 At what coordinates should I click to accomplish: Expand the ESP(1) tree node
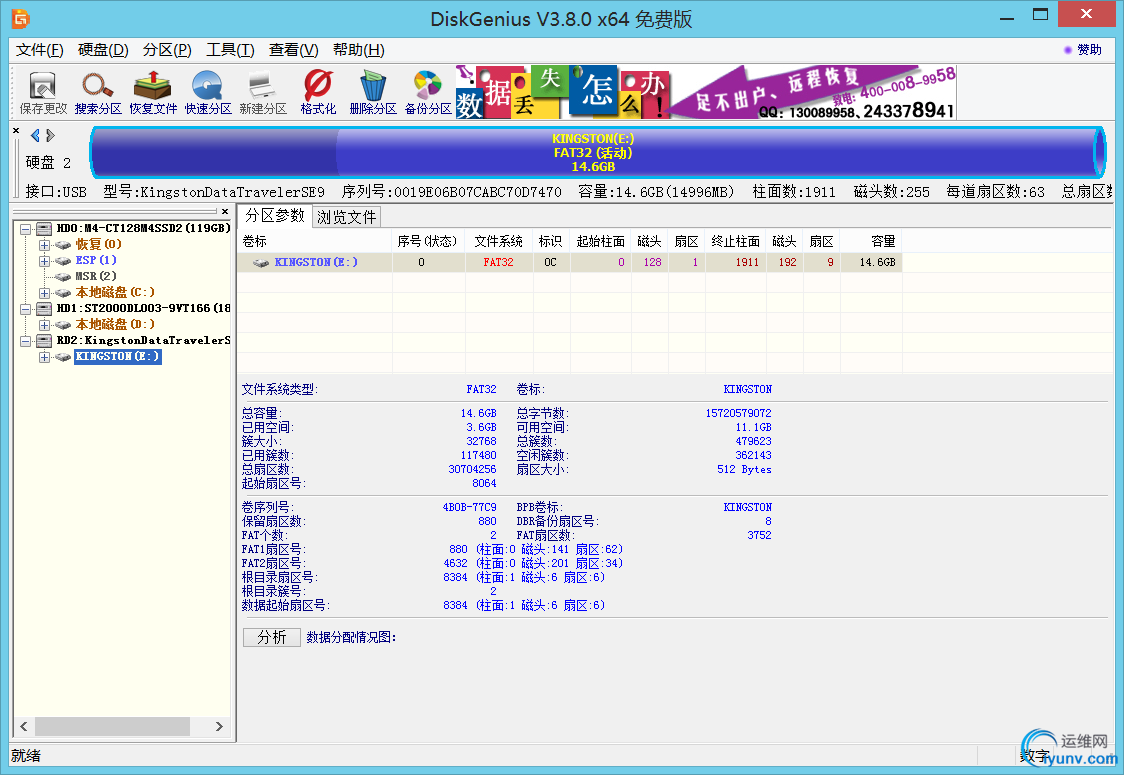click(43, 259)
